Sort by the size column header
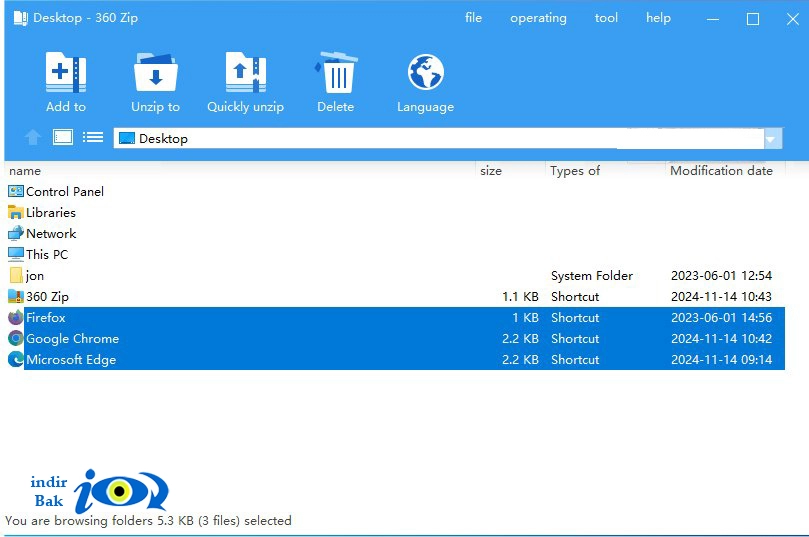809x537 pixels. (x=491, y=171)
